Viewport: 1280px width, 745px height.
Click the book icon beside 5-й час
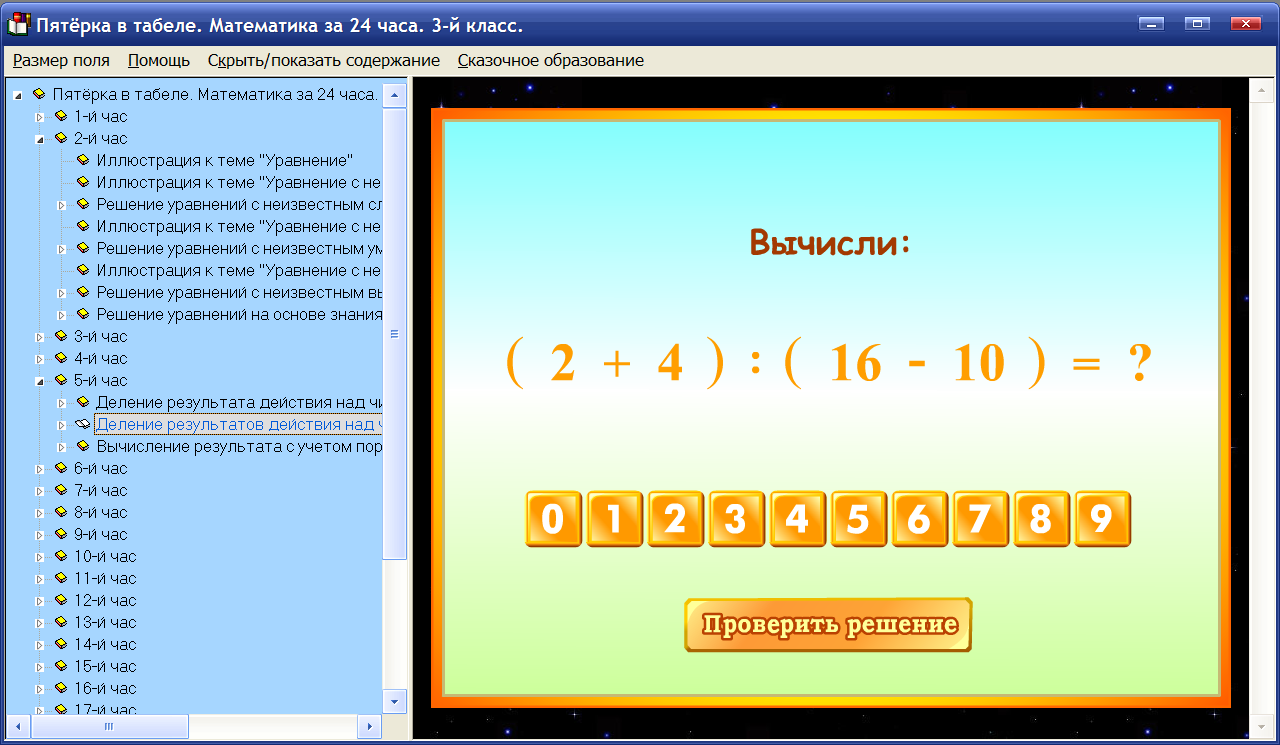click(x=61, y=380)
